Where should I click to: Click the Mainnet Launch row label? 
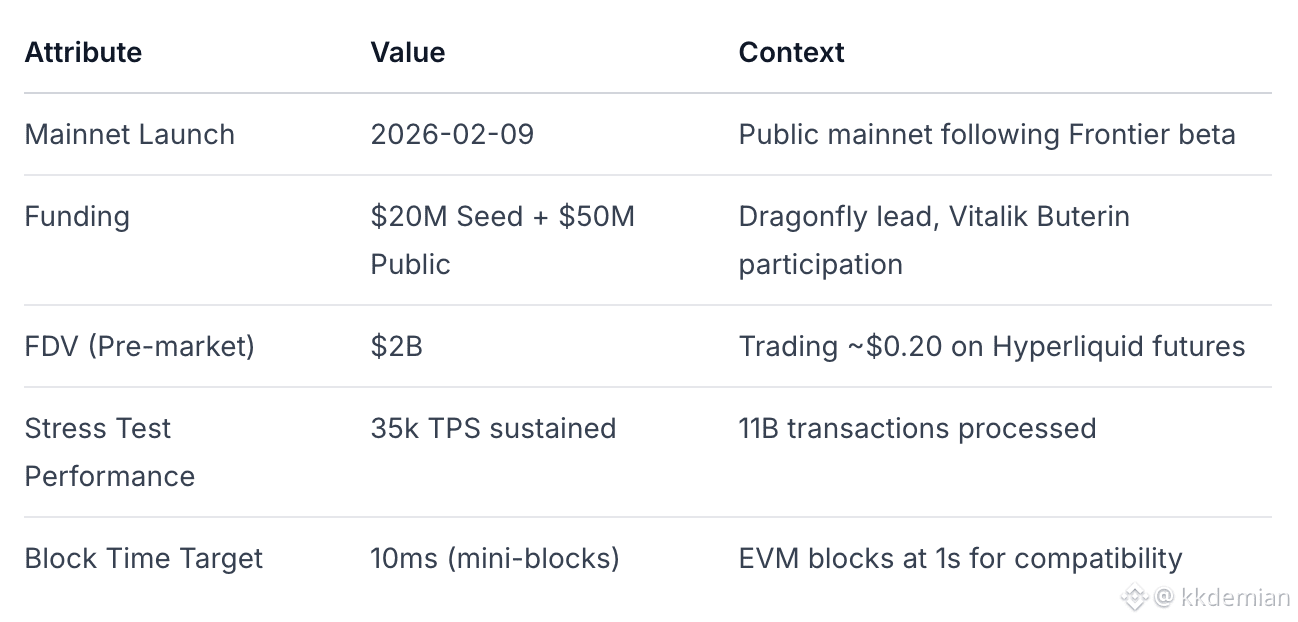(130, 134)
